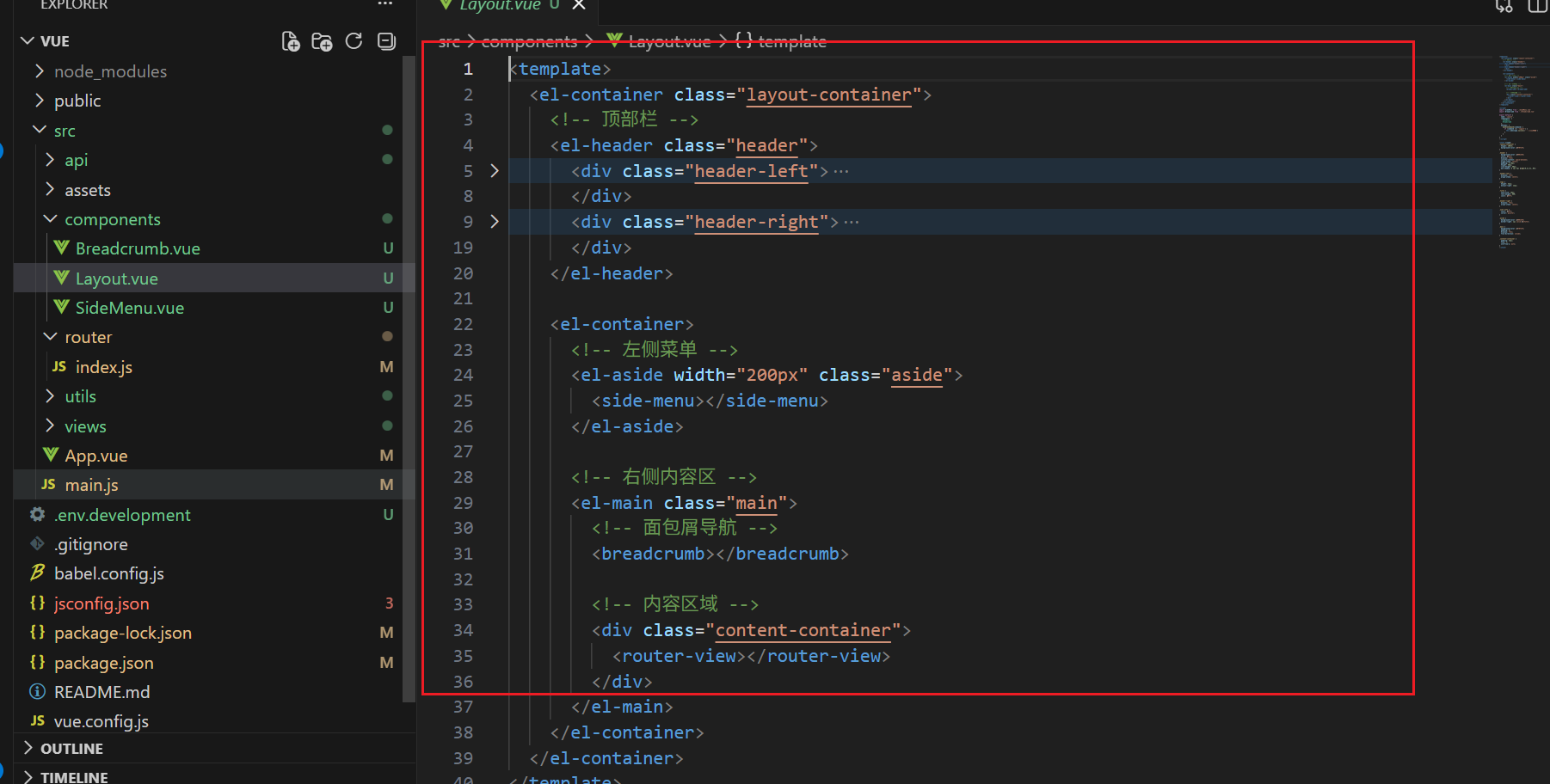Image resolution: width=1550 pixels, height=784 pixels.
Task: Click the gear icon beside .env.development
Action: (37, 514)
